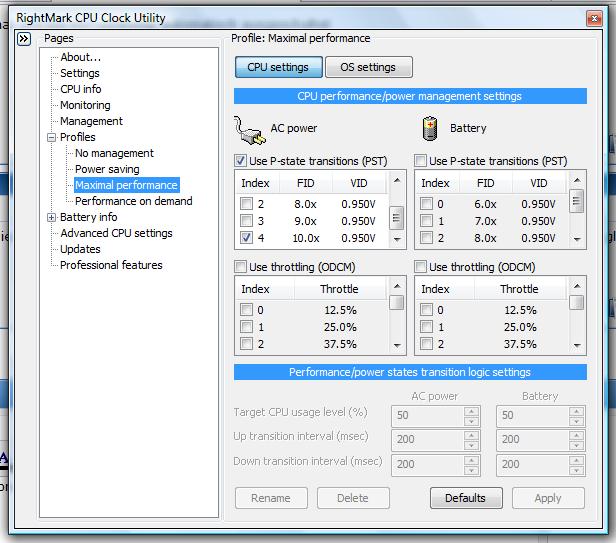Check Battery throttle index 0 (12.5%)
Screen dimensions: 616x543
(x=426, y=310)
